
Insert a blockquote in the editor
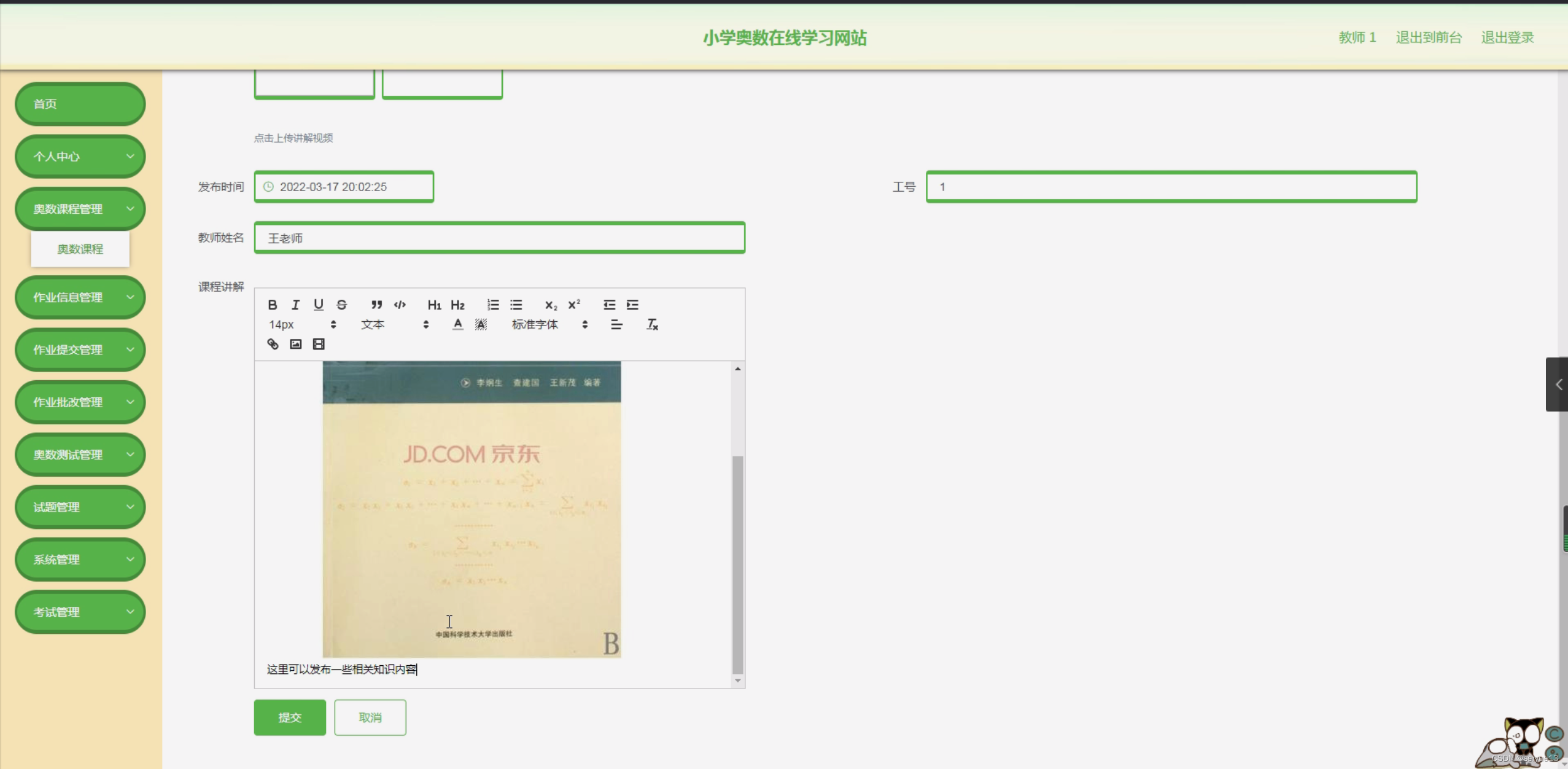click(x=376, y=305)
